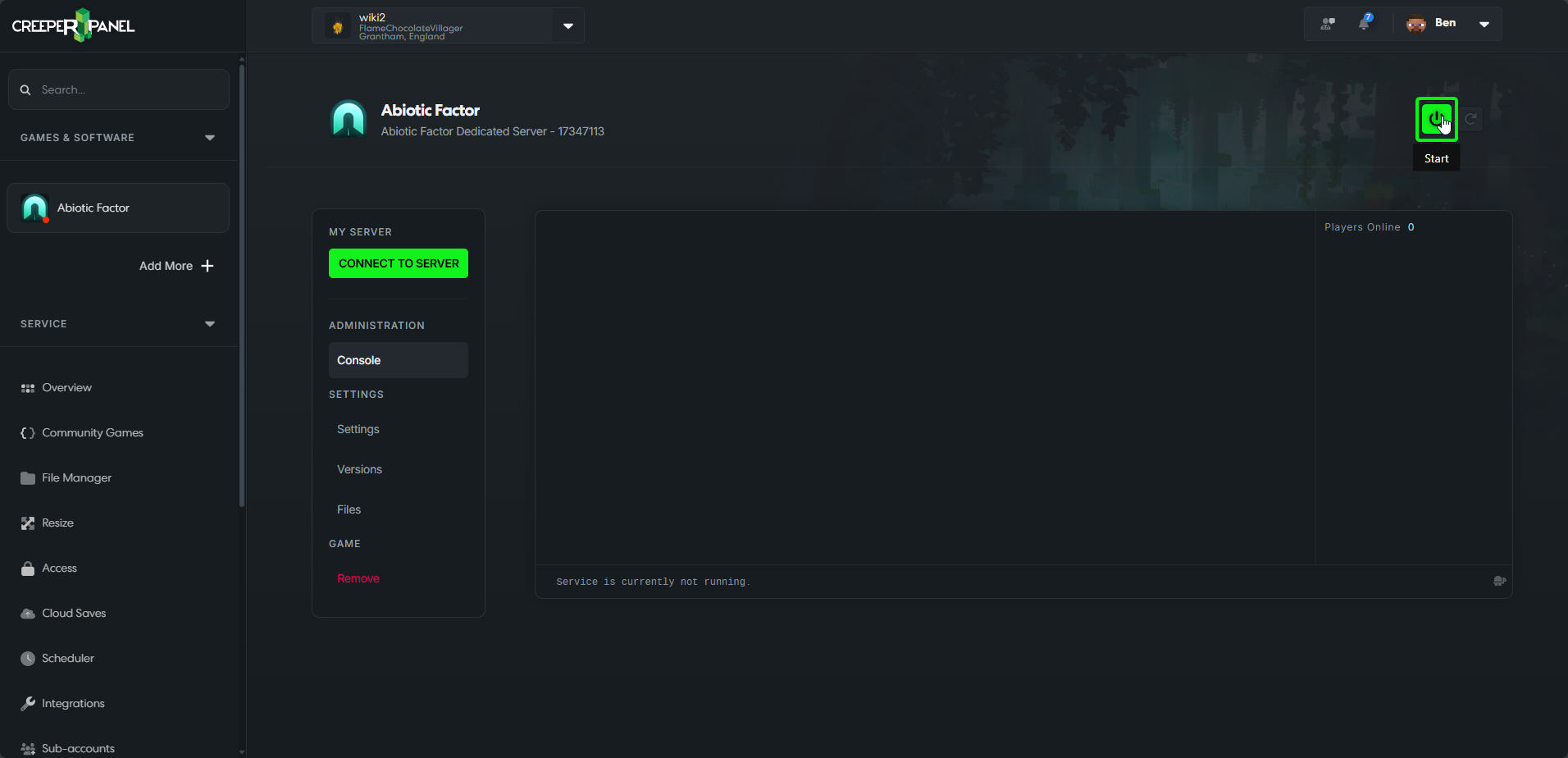
Task: Open Community Games link
Action: (x=93, y=433)
